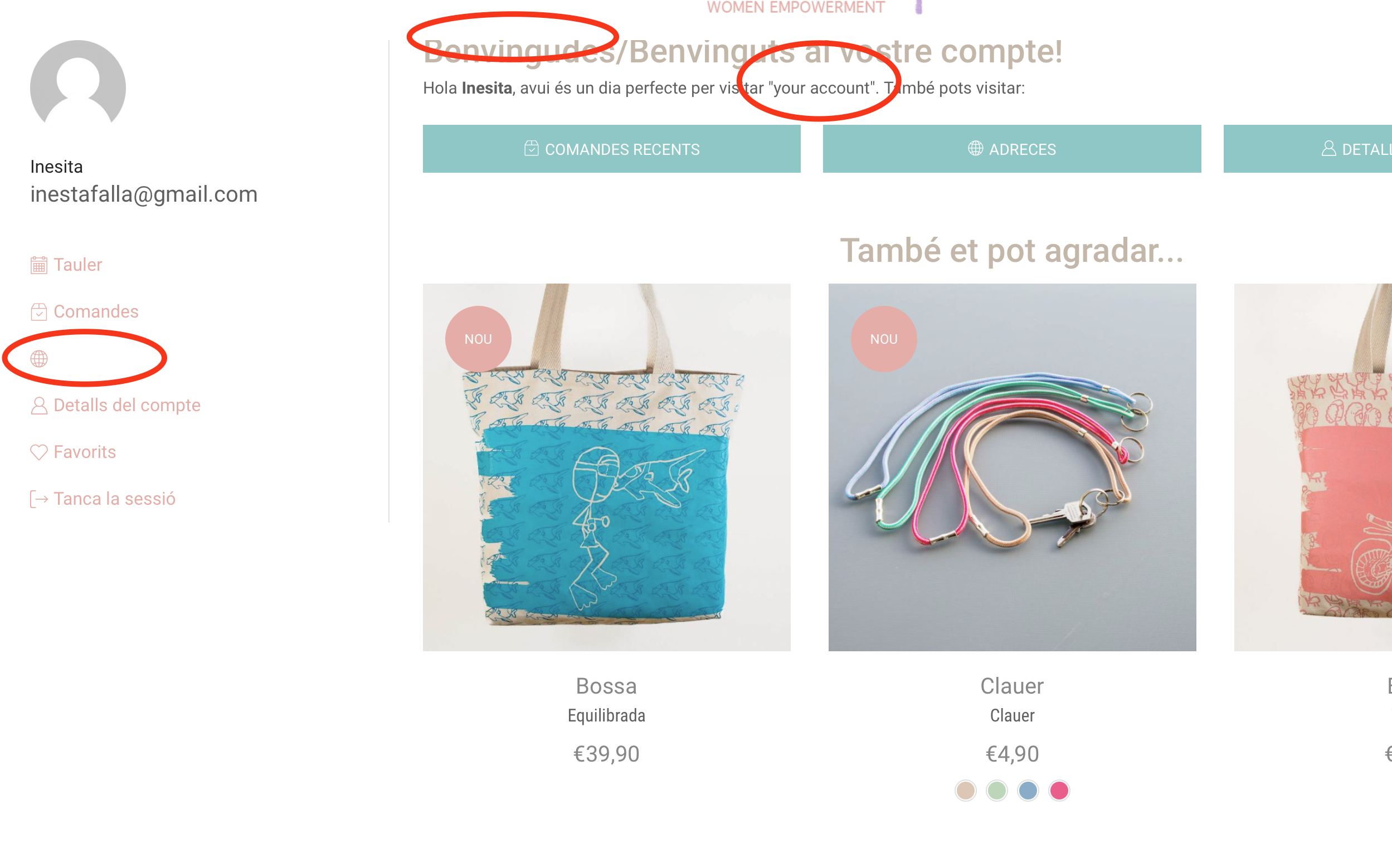Image resolution: width=1392 pixels, height=868 pixels.
Task: Open the Adreces button
Action: click(1012, 149)
